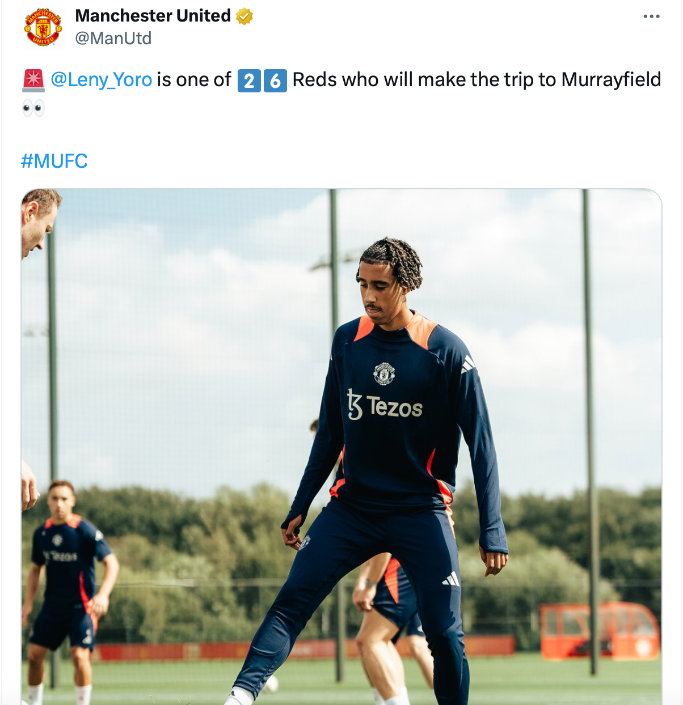Follow the #MUFC hashtag
Viewport: 683px width, 705px height.
pyautogui.click(x=54, y=161)
